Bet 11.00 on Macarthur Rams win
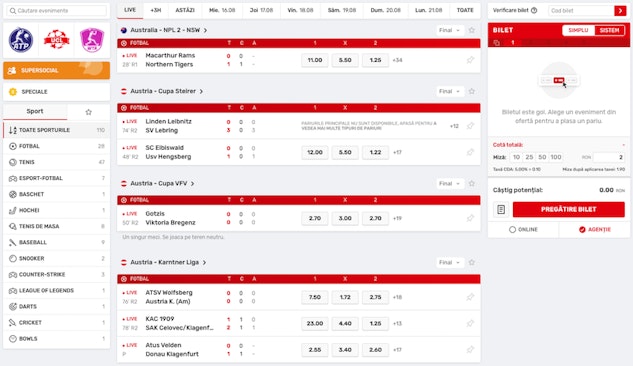 [x=315, y=60]
